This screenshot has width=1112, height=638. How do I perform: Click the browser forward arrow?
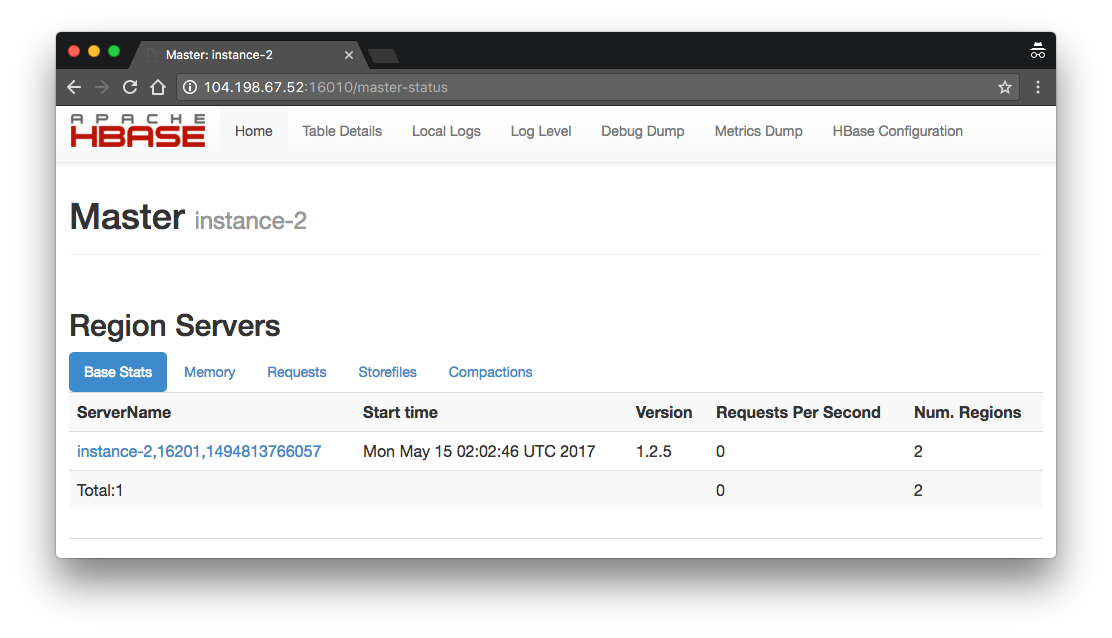point(102,87)
